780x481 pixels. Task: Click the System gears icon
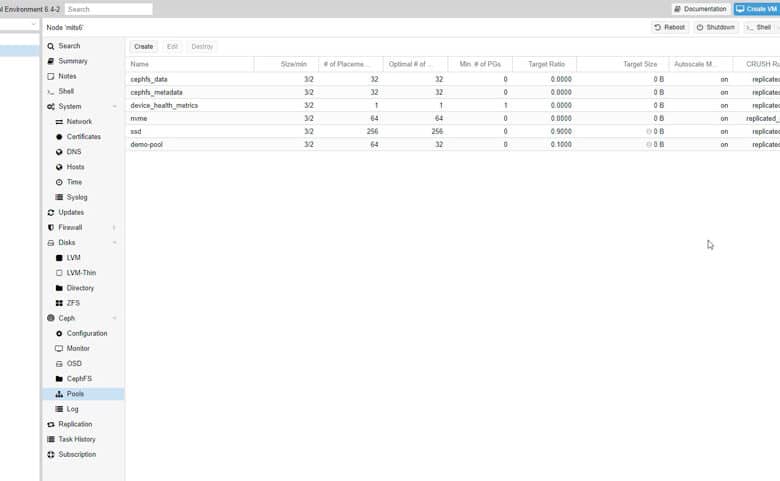coord(51,106)
